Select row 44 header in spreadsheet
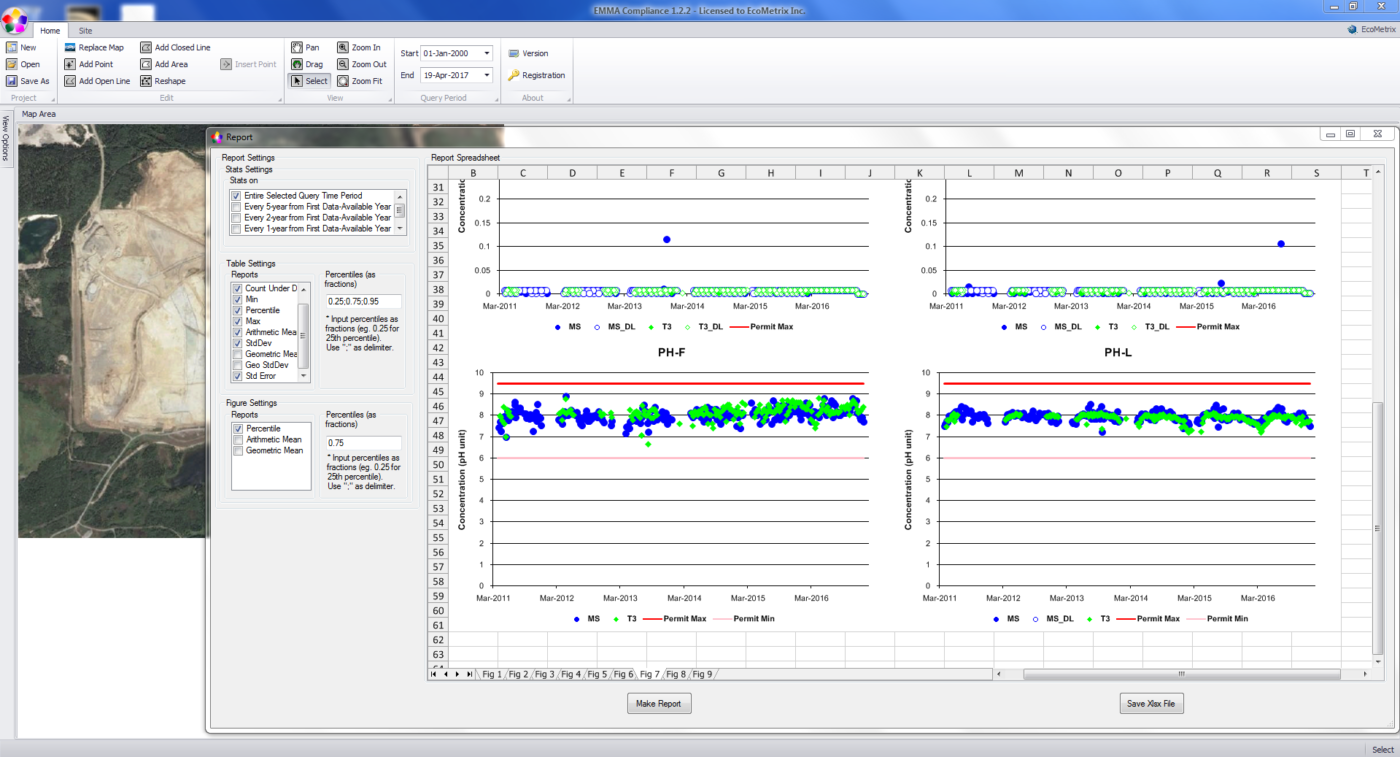The height and width of the screenshot is (757, 1400). (x=437, y=376)
